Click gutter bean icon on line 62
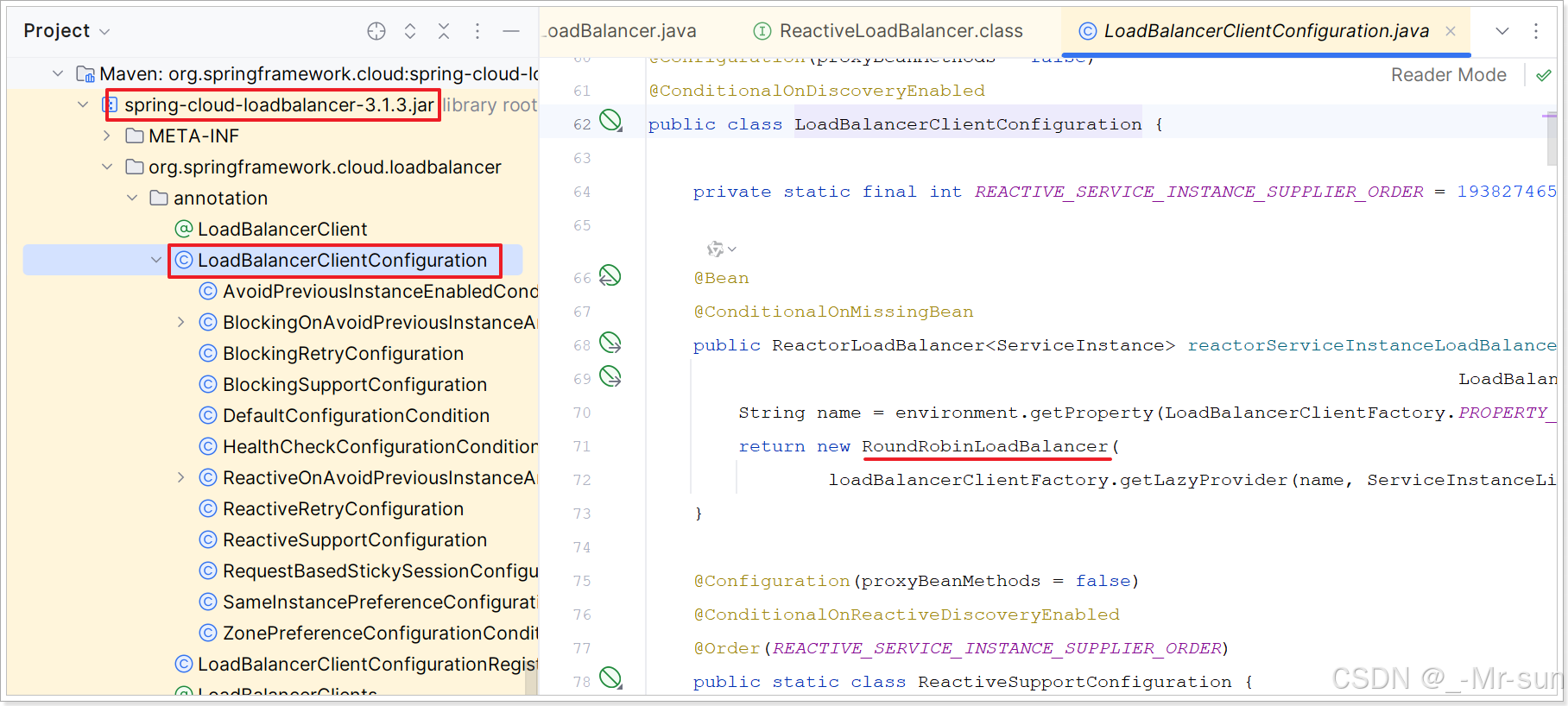 (611, 121)
